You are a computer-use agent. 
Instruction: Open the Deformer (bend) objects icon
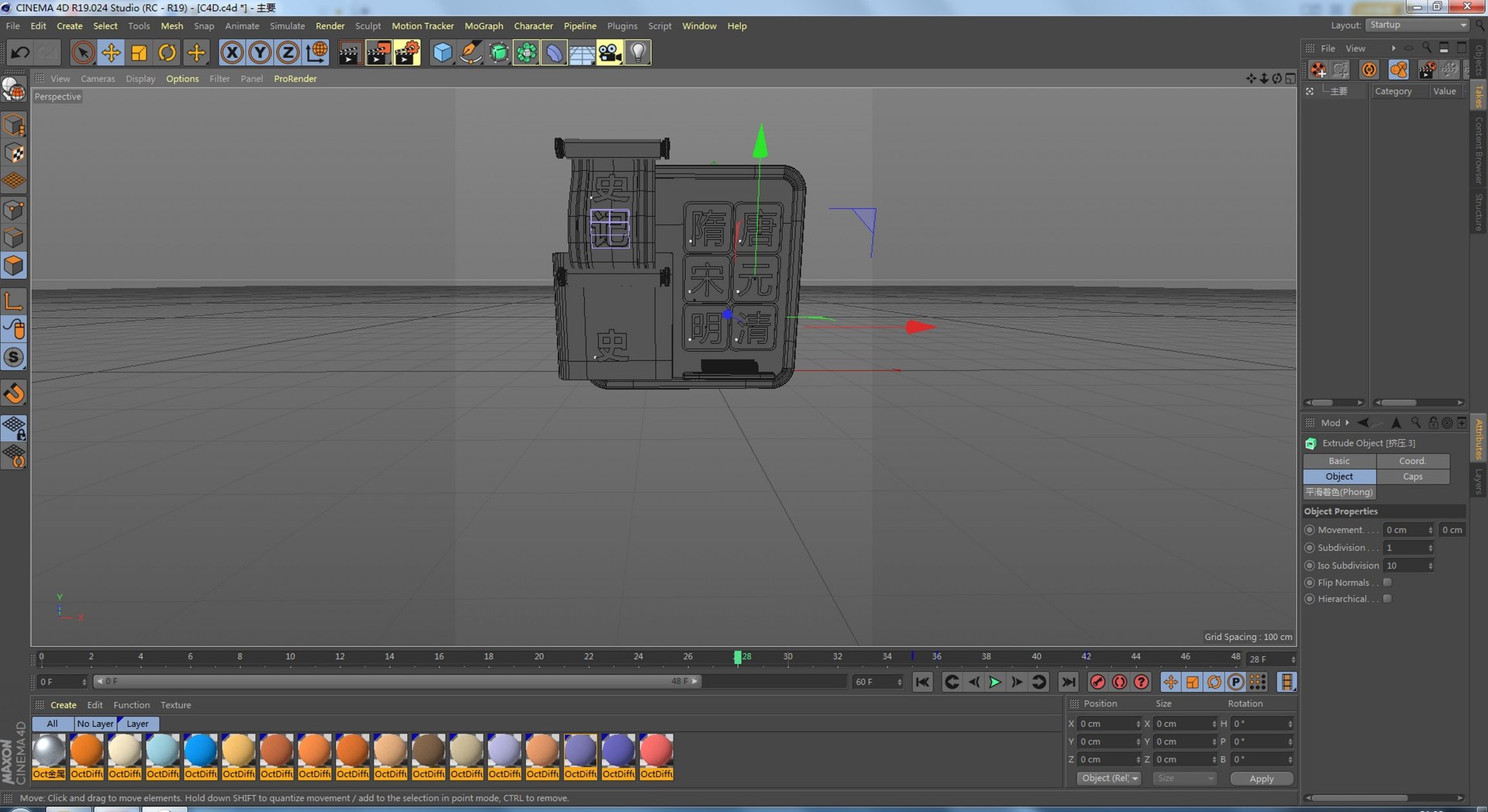pyautogui.click(x=554, y=53)
